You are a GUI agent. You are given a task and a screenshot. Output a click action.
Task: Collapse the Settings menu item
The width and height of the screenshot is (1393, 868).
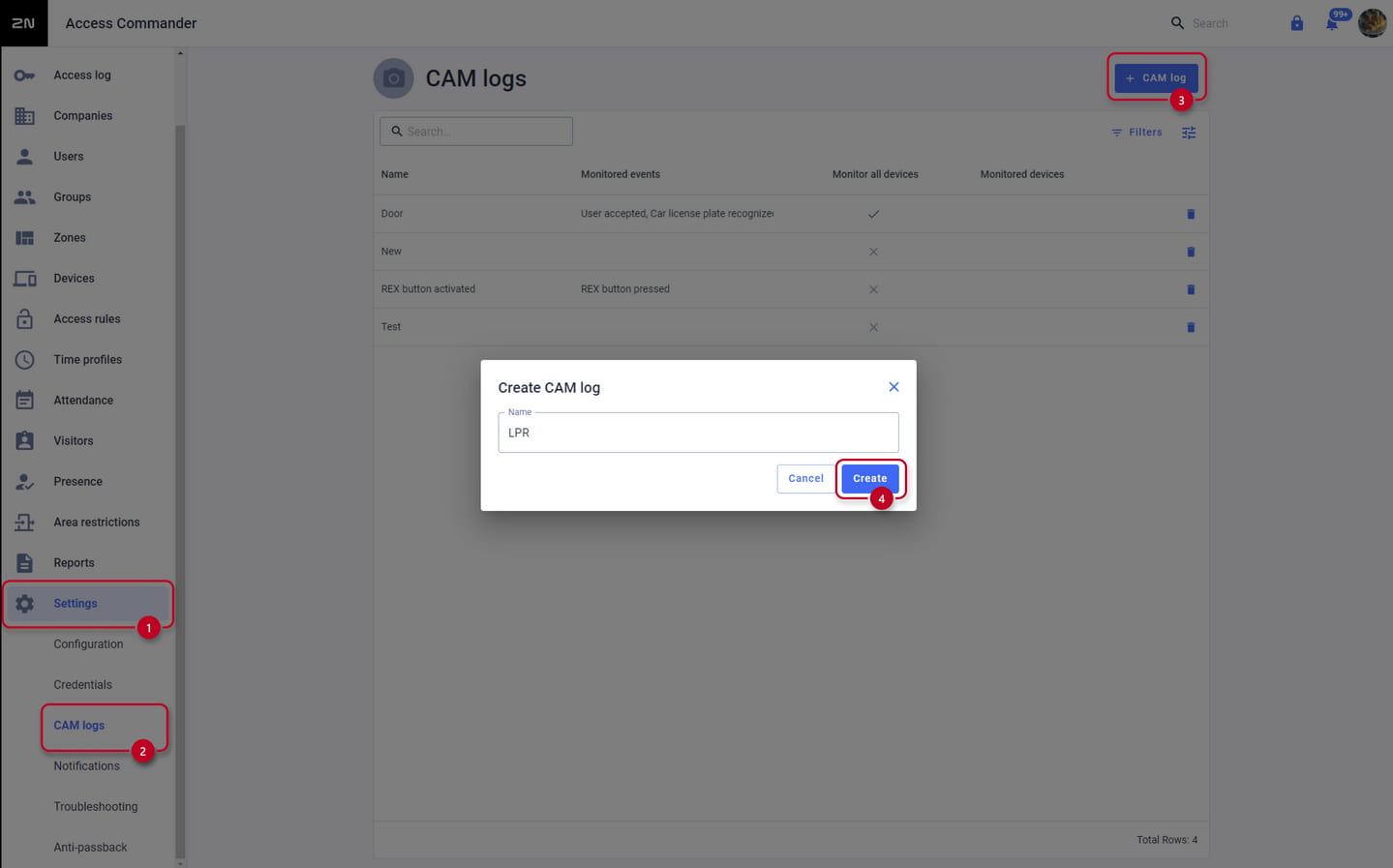pos(88,603)
